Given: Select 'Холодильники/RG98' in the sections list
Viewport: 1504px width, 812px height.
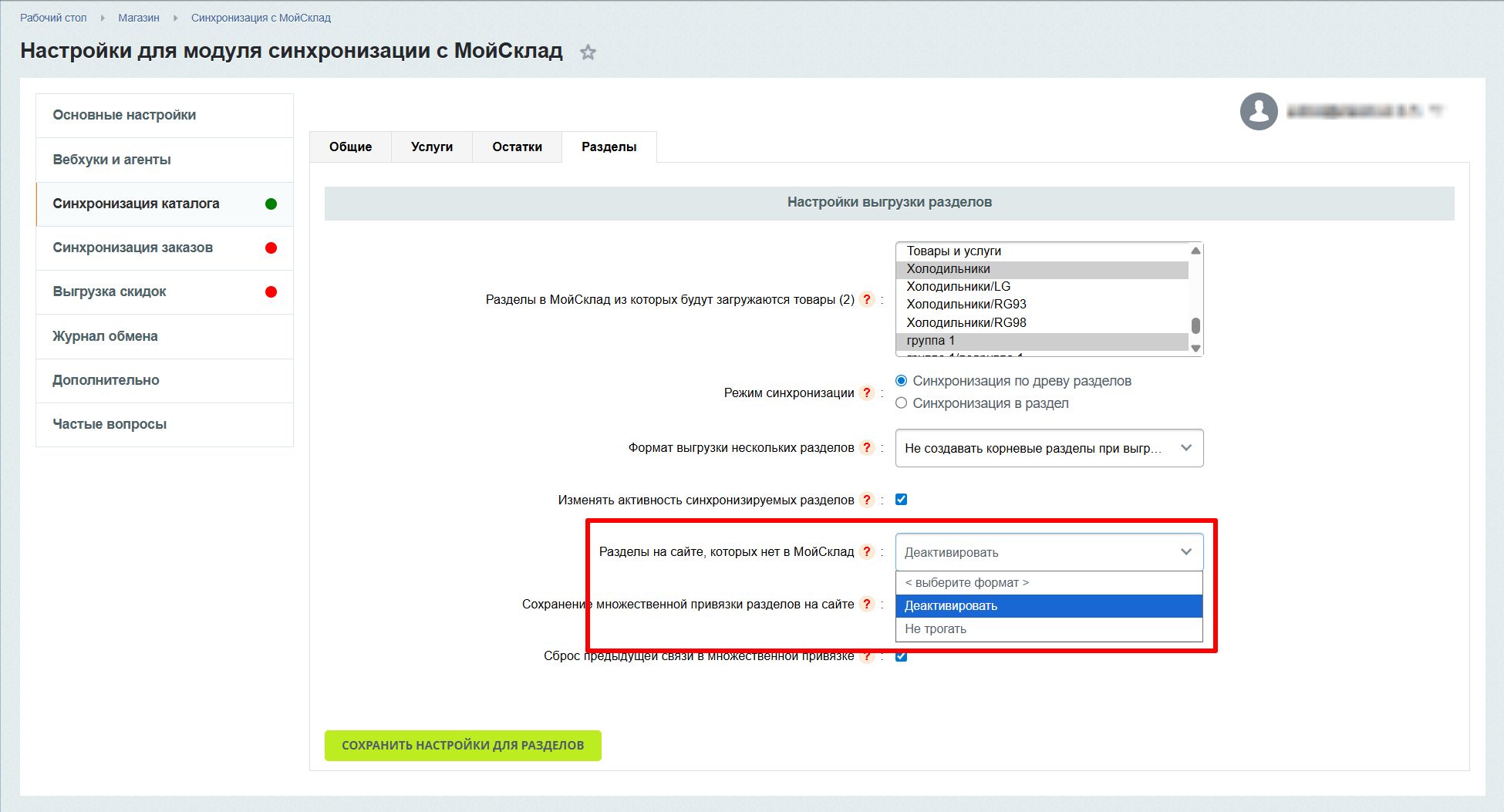Looking at the screenshot, I should point(1042,323).
